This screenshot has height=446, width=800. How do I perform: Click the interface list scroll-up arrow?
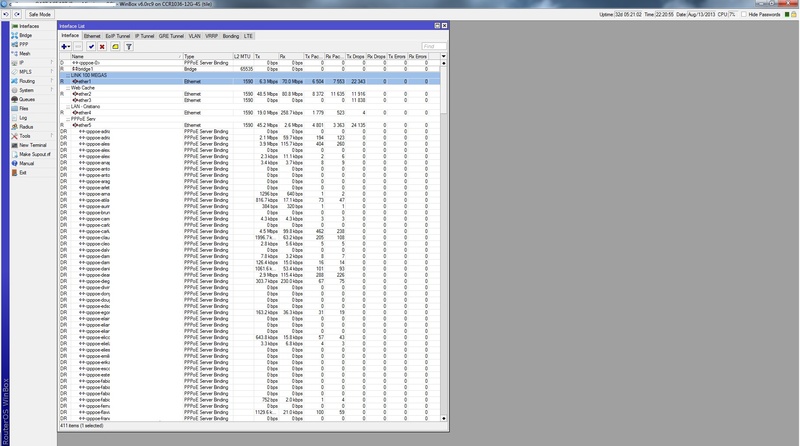pyautogui.click(x=443, y=63)
